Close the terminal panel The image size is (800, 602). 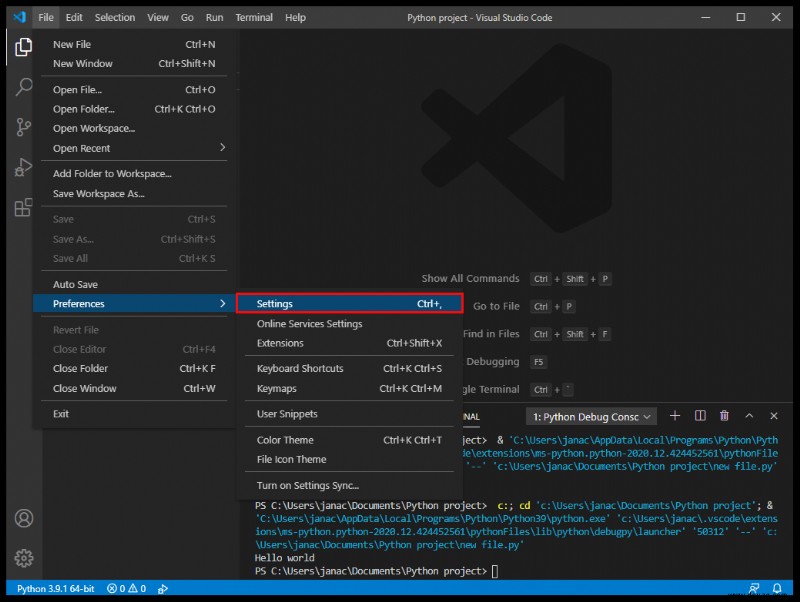pyautogui.click(x=773, y=416)
